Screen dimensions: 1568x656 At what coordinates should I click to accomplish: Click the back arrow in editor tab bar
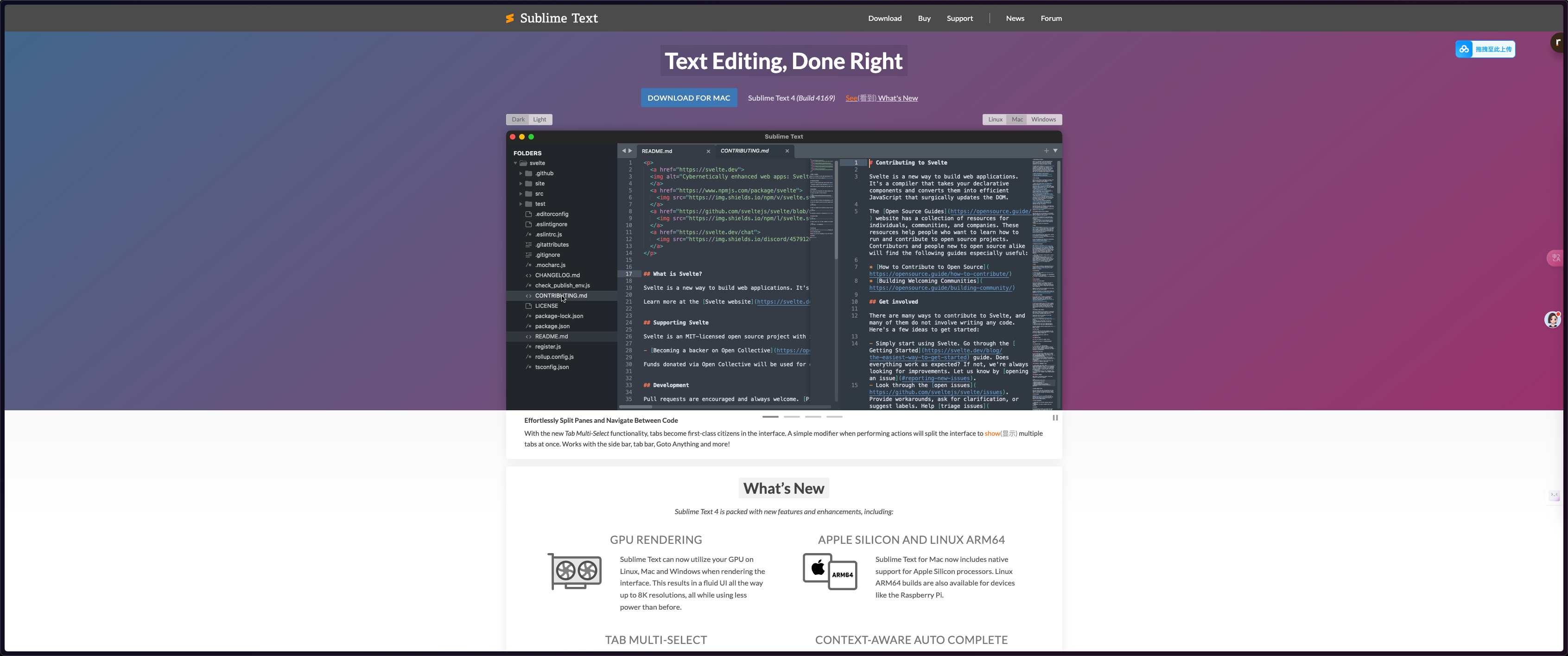(623, 151)
